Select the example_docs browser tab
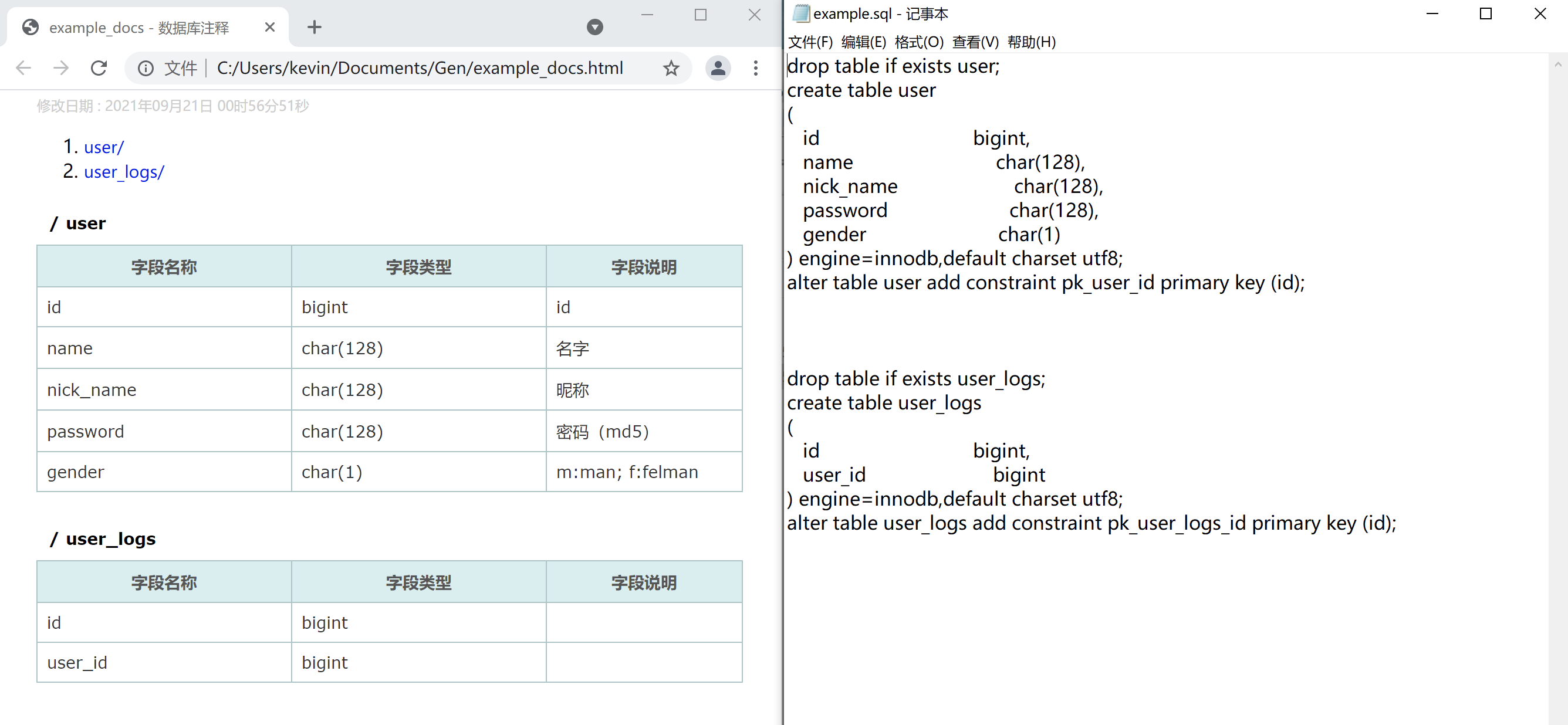Screen dimensions: 1568x725 pos(138,28)
